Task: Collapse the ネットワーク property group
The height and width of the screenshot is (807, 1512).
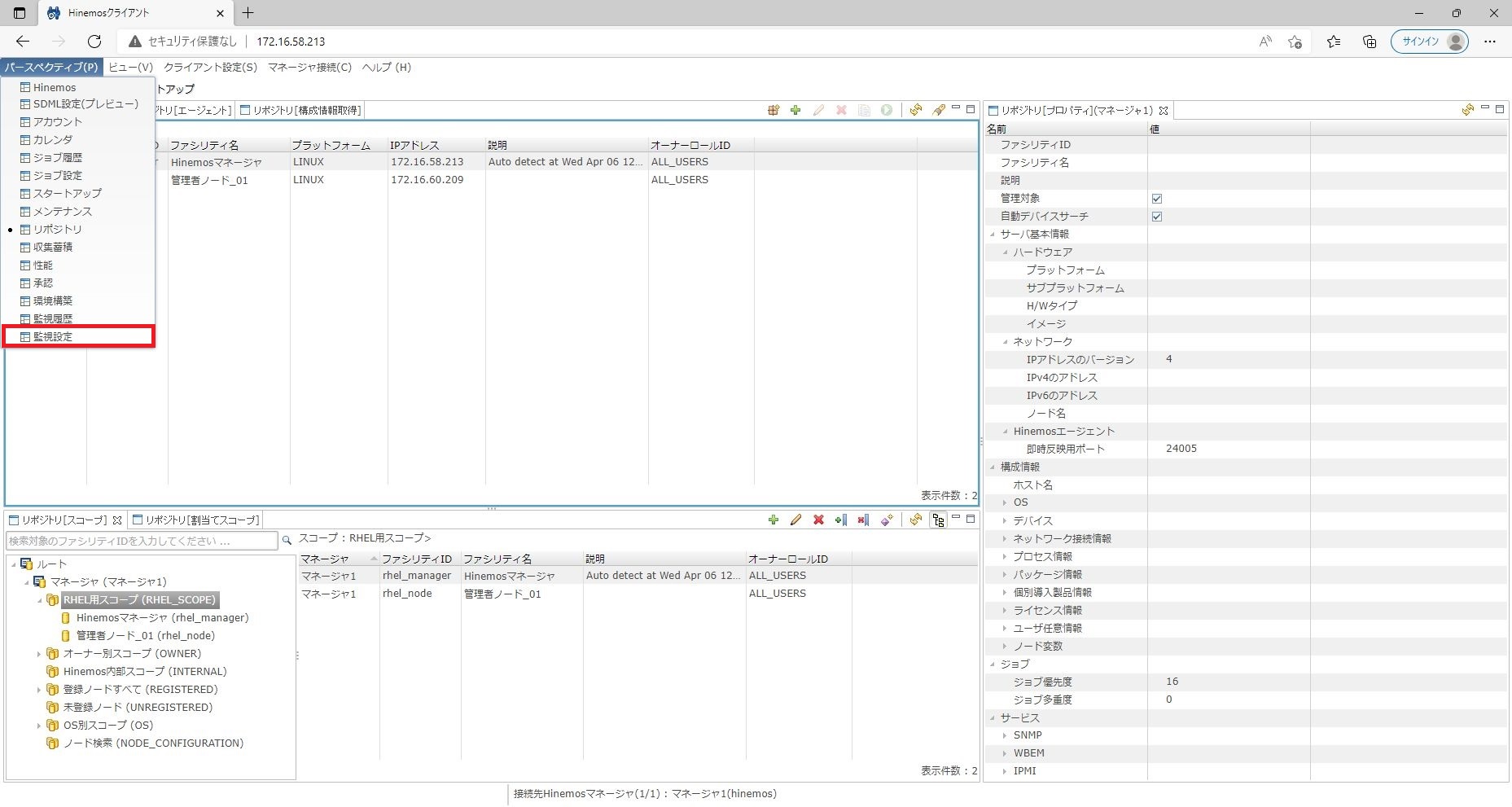Action: coord(1006,342)
